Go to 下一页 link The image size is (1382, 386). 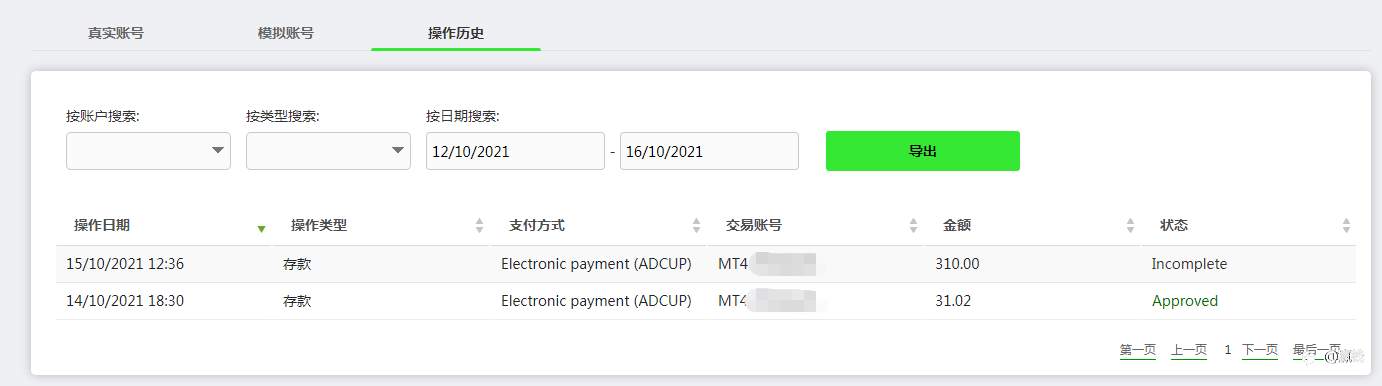[1260, 350]
